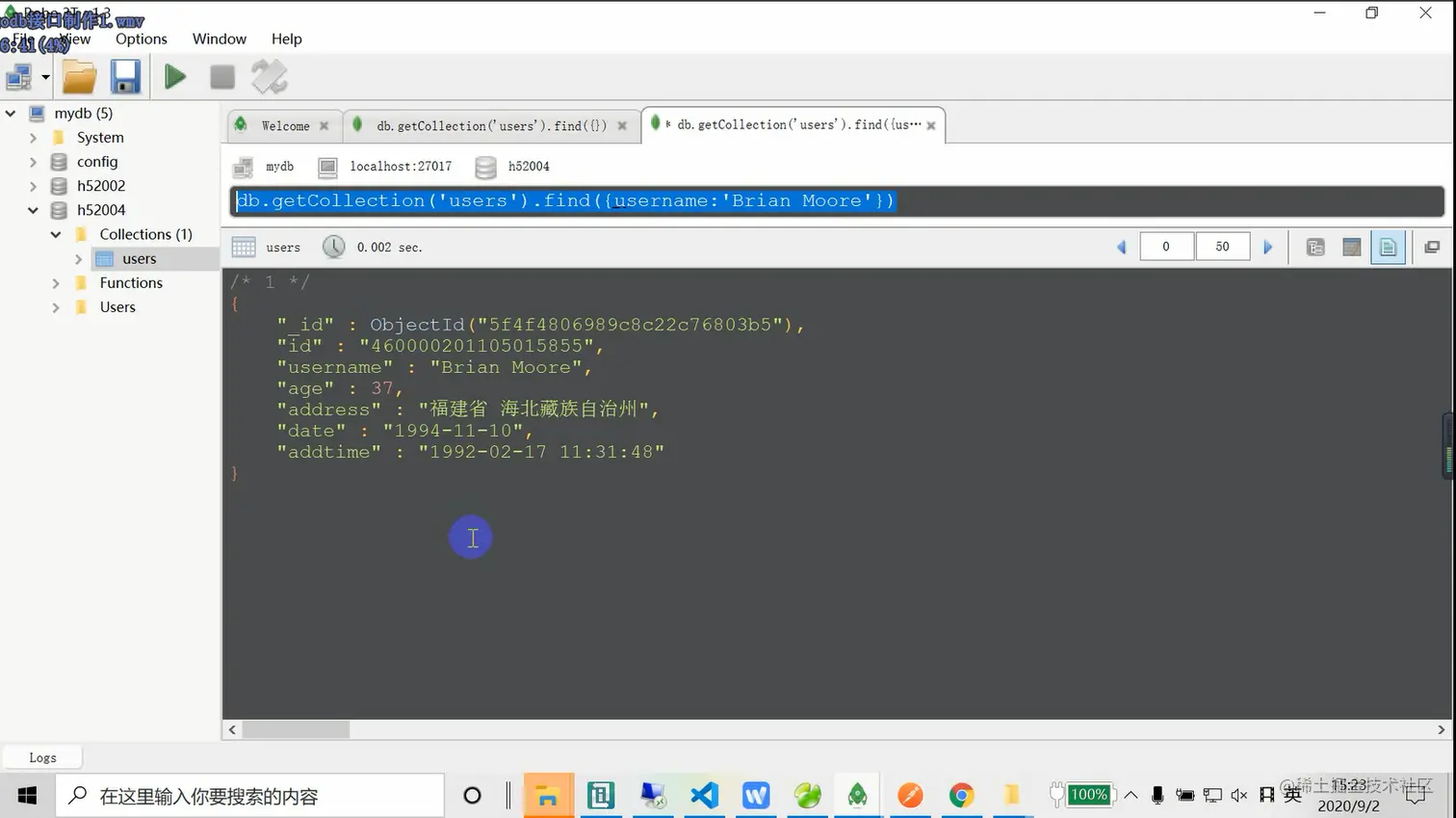The height and width of the screenshot is (818, 1456).
Task: Click the Open file folder icon
Action: click(x=79, y=77)
